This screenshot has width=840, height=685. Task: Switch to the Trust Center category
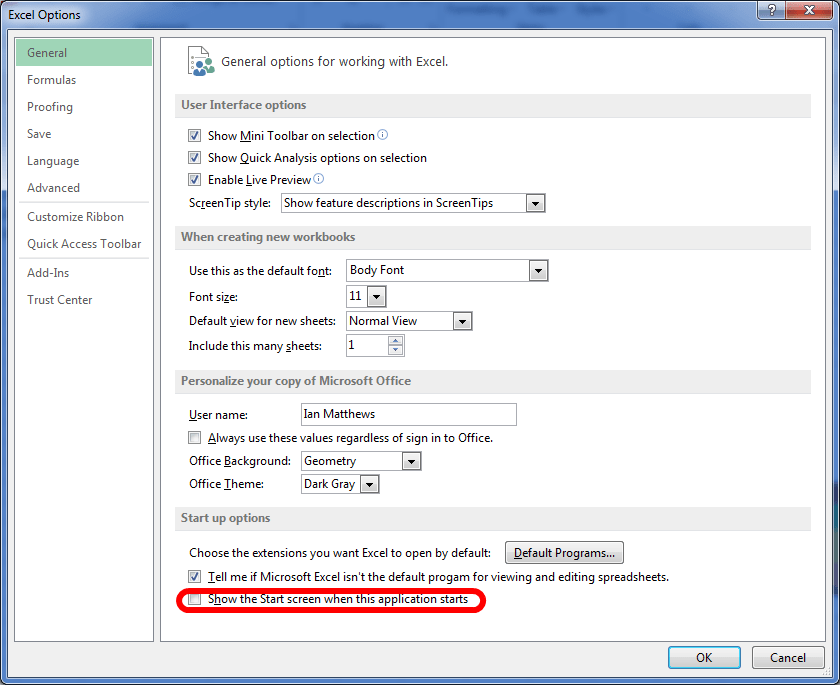60,300
